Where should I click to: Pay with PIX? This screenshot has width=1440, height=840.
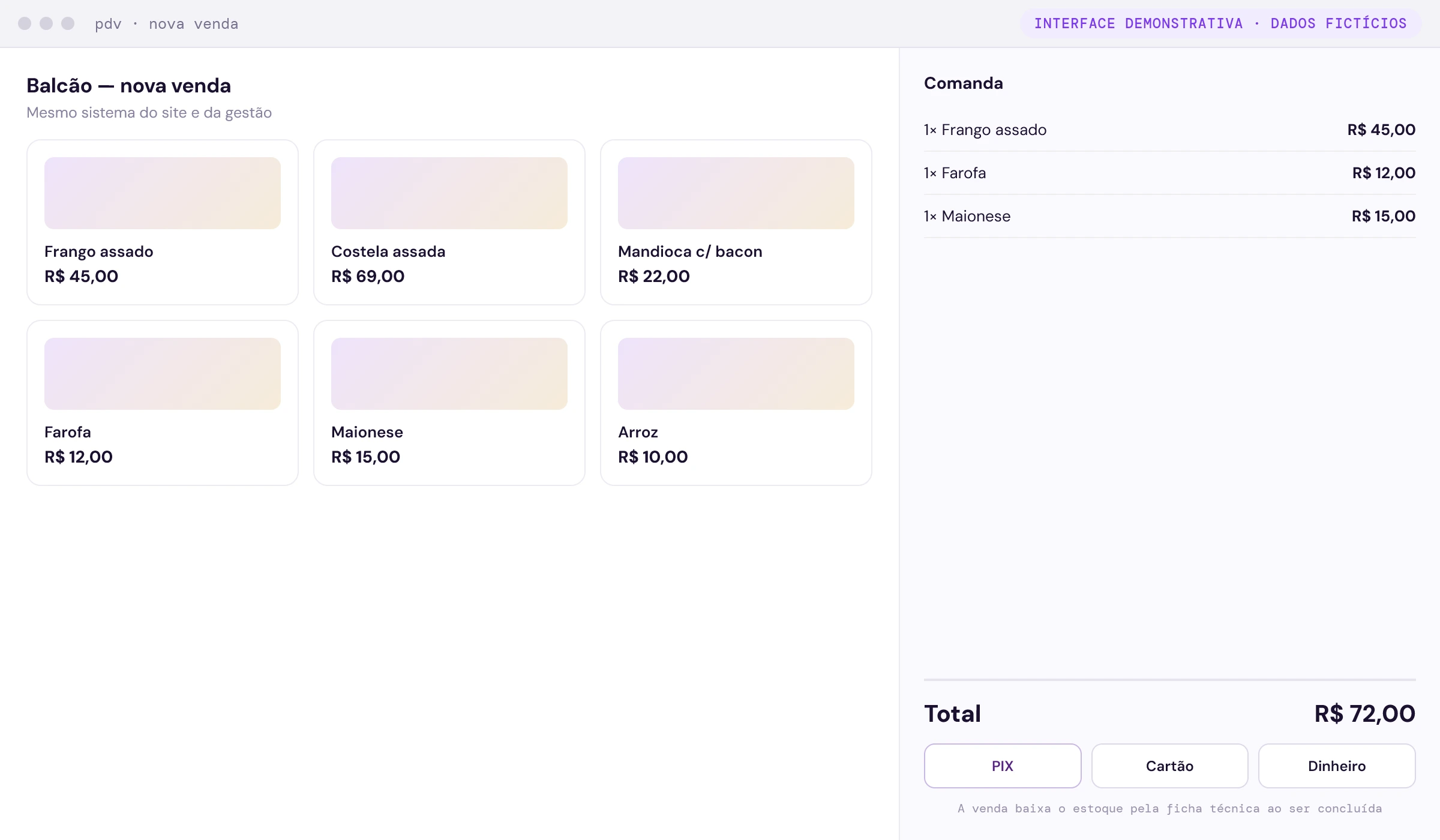[1003, 766]
